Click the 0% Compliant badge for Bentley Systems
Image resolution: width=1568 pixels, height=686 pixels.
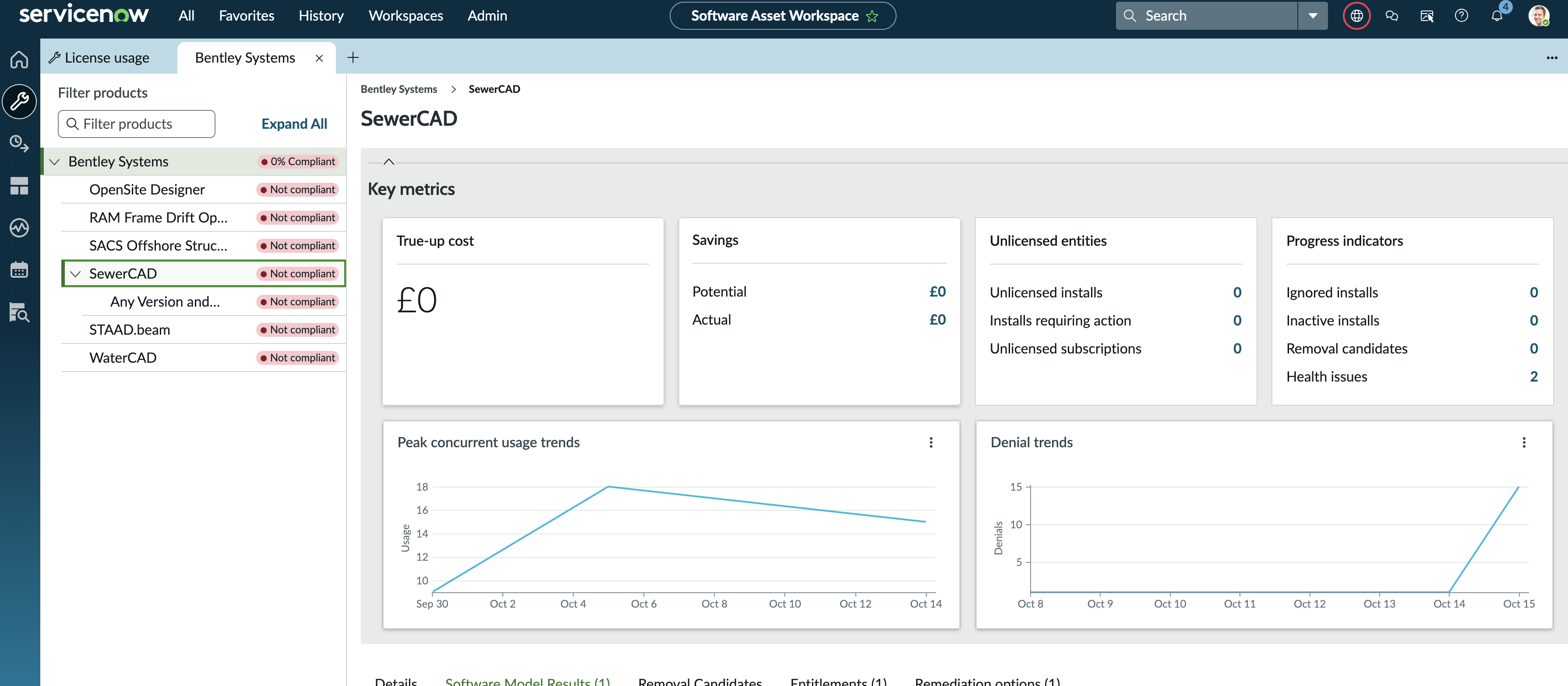(298, 162)
